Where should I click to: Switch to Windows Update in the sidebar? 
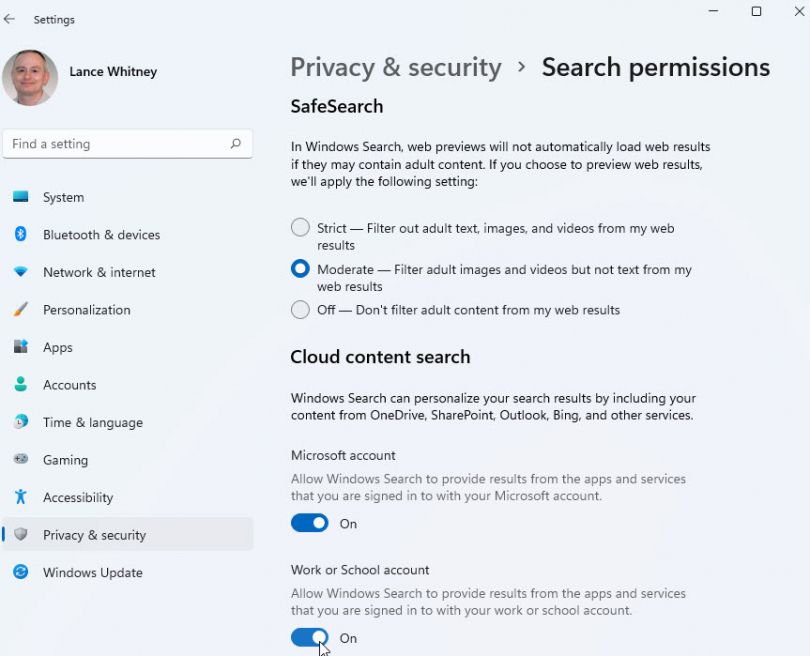pos(90,572)
